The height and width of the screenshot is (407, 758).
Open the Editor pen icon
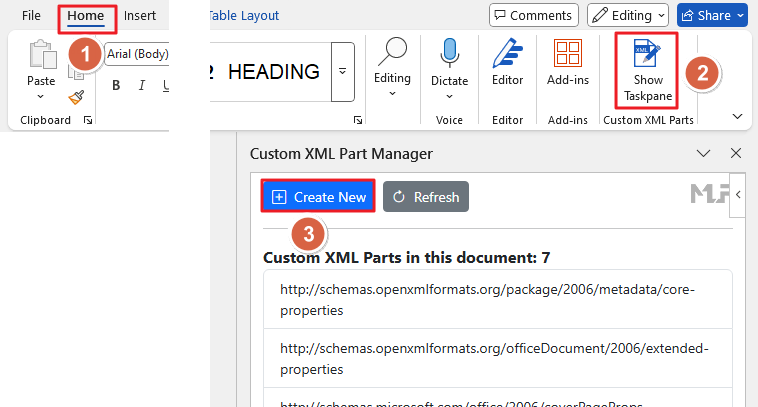pyautogui.click(x=508, y=53)
